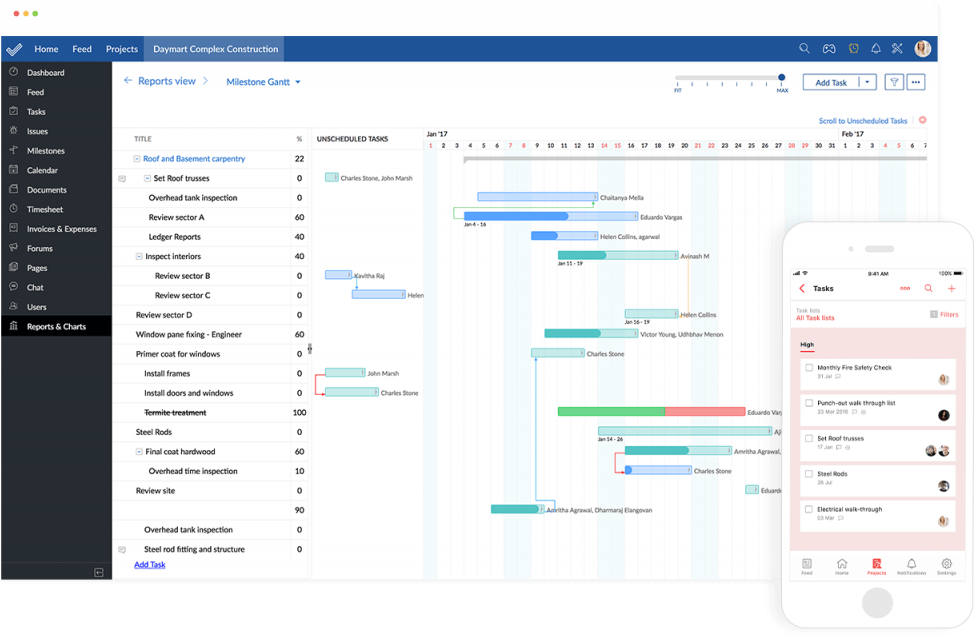This screenshot has width=974, height=638.
Task: Collapse the Roof and Basement carpentry group
Action: pyautogui.click(x=137, y=159)
